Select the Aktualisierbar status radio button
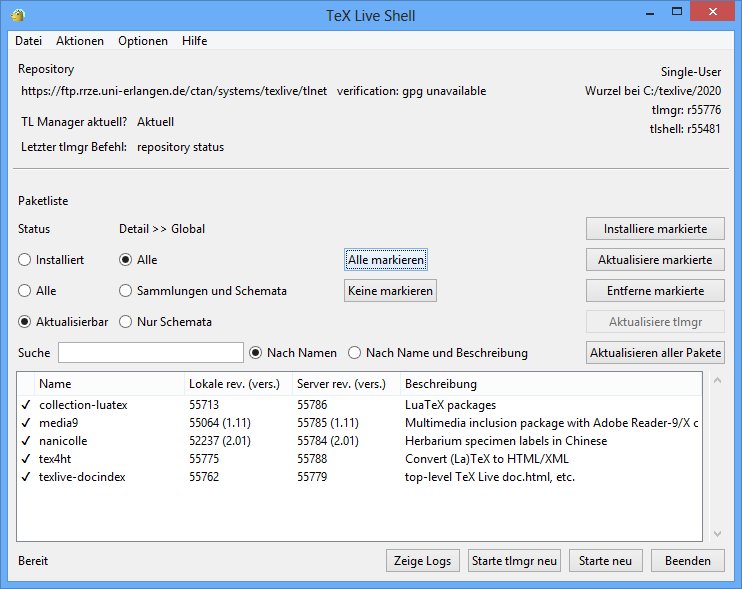The image size is (742, 589). point(24,322)
